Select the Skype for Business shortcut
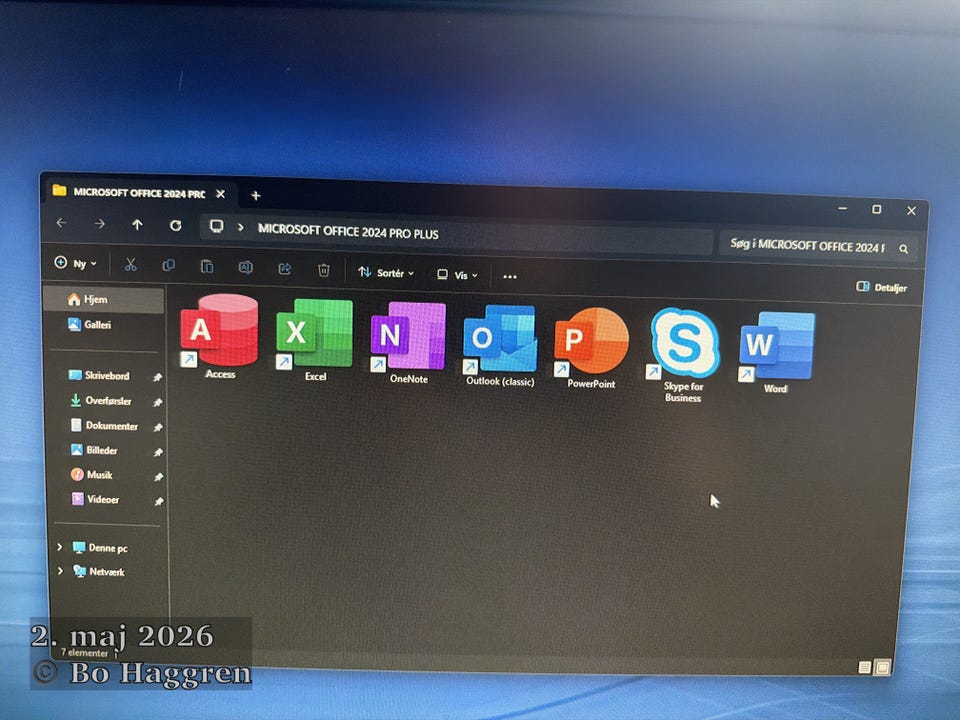Screen dimensions: 960x720 (683, 355)
